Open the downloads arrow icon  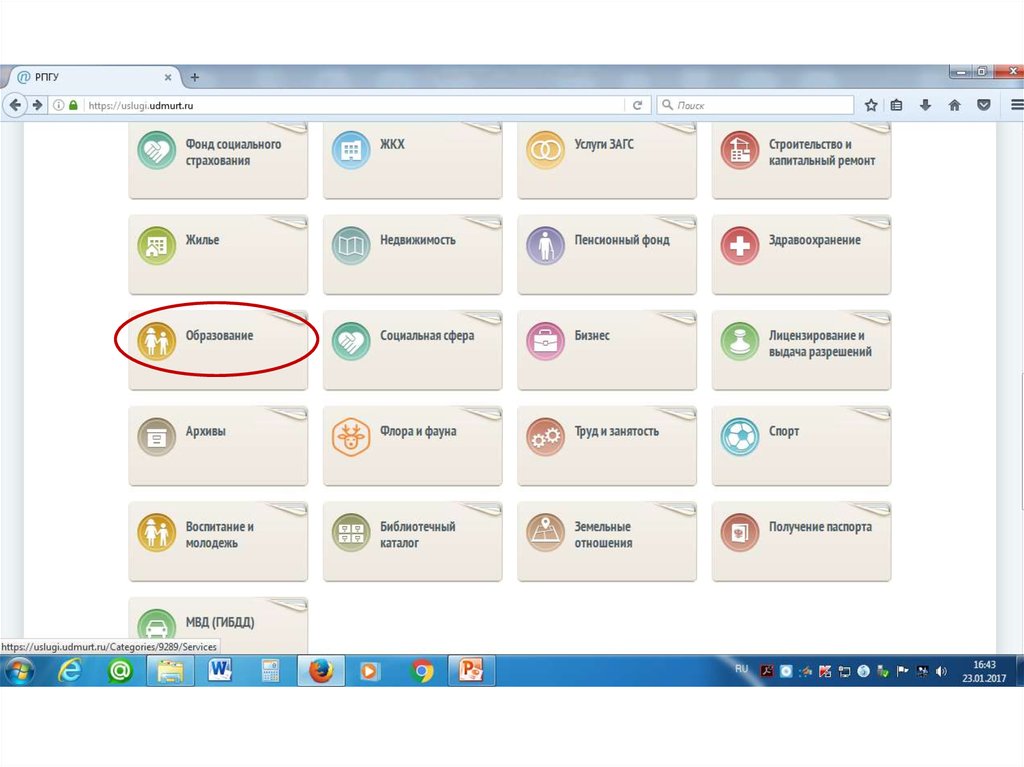coord(925,105)
